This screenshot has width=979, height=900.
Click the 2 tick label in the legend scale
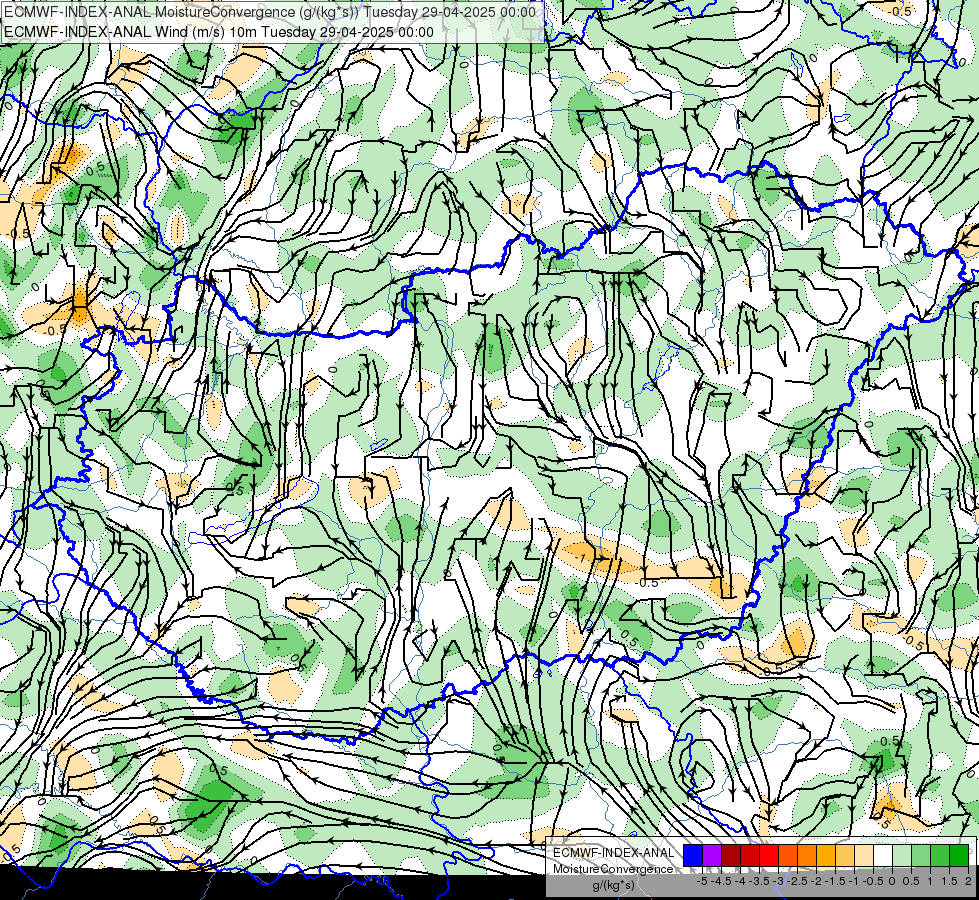pyautogui.click(x=968, y=881)
